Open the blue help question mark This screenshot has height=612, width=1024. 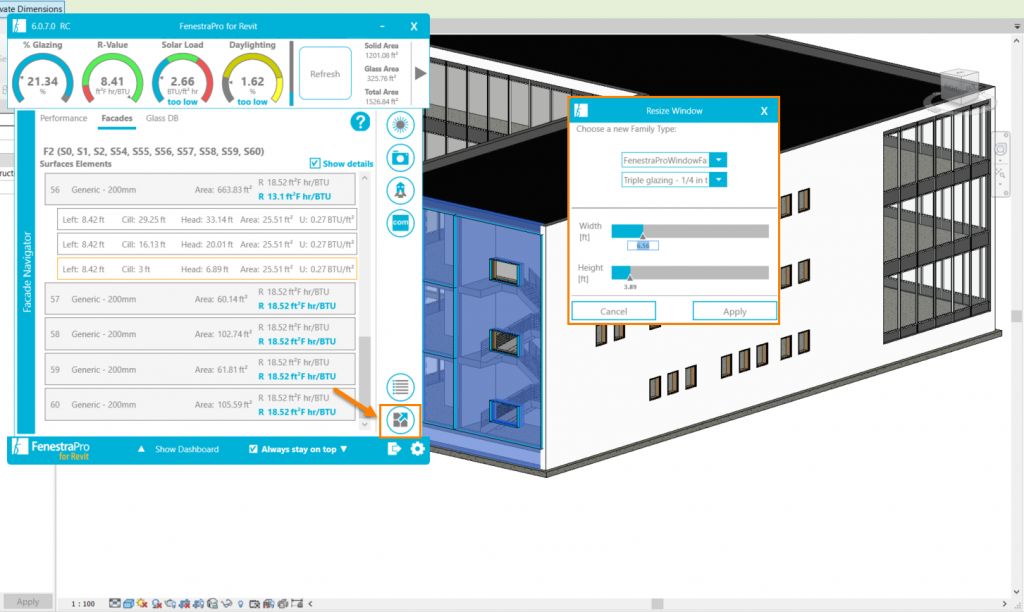pyautogui.click(x=360, y=121)
